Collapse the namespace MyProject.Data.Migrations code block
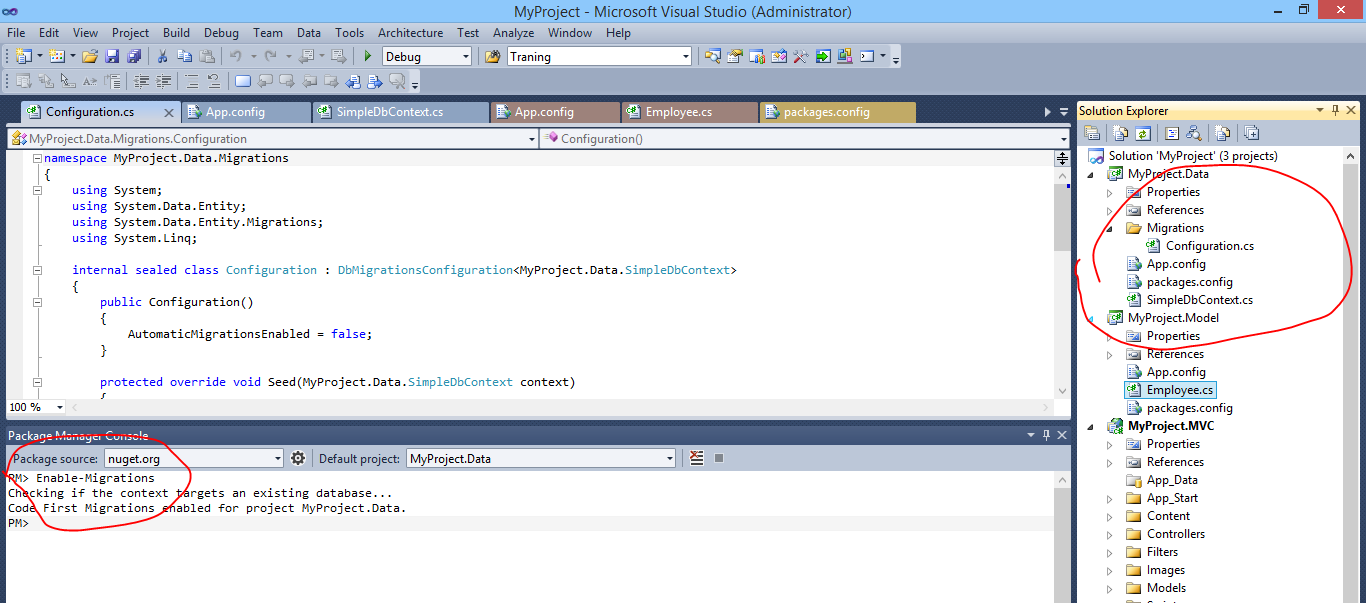 pyautogui.click(x=37, y=158)
